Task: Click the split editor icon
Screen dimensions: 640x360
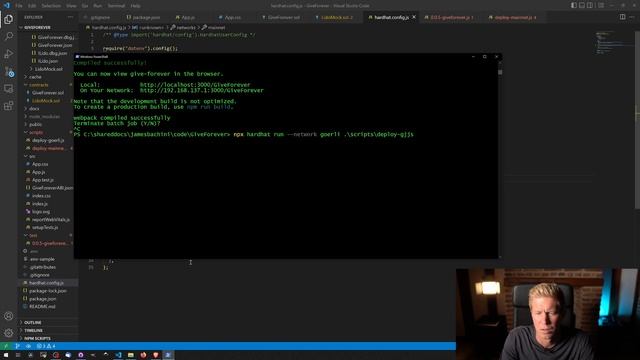Action: (622, 17)
